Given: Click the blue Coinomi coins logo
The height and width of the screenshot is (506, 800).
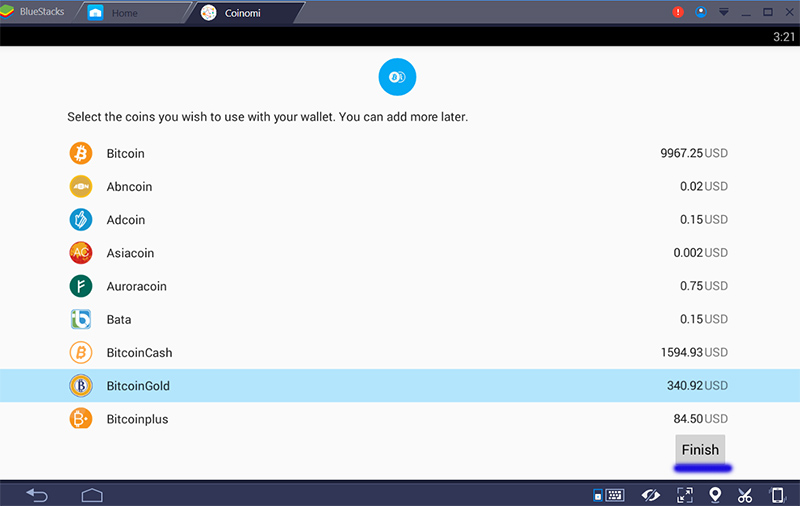Looking at the screenshot, I should (397, 77).
